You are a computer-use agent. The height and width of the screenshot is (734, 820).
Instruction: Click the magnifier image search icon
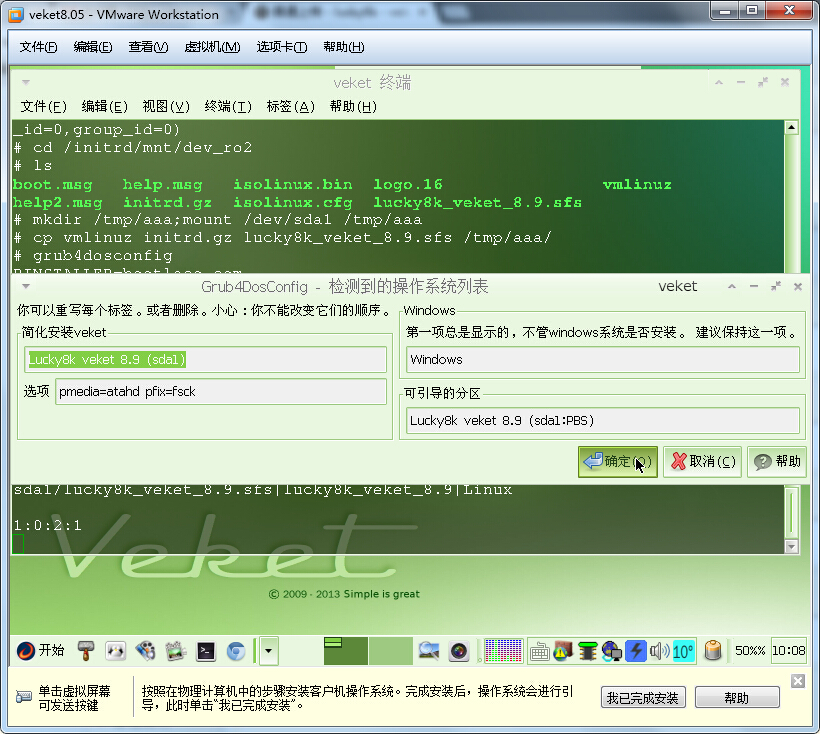[429, 651]
